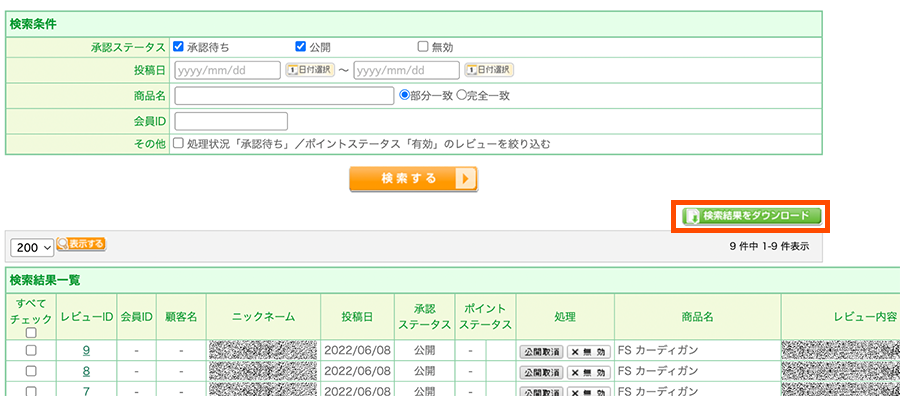Screen dimensions: 900x396
Task: Click the 処理 column header
Action: click(565, 317)
